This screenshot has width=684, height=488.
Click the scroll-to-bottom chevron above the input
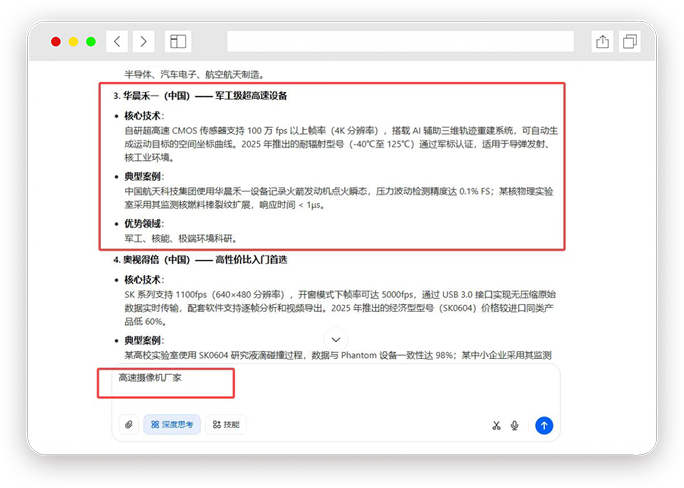coord(335,340)
